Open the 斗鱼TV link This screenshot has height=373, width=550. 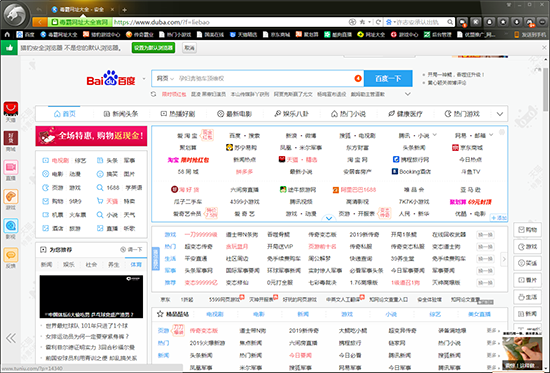click(470, 172)
